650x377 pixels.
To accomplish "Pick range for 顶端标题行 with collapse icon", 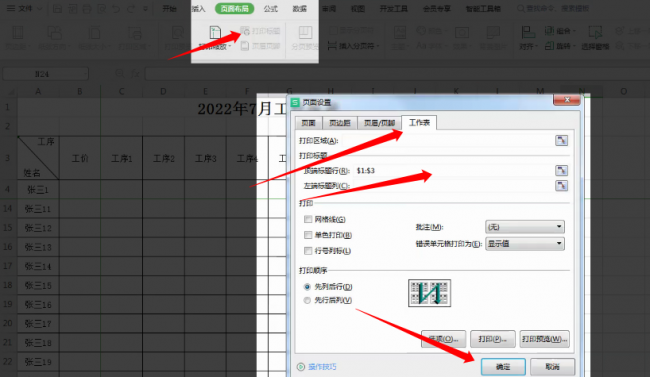I will point(561,170).
